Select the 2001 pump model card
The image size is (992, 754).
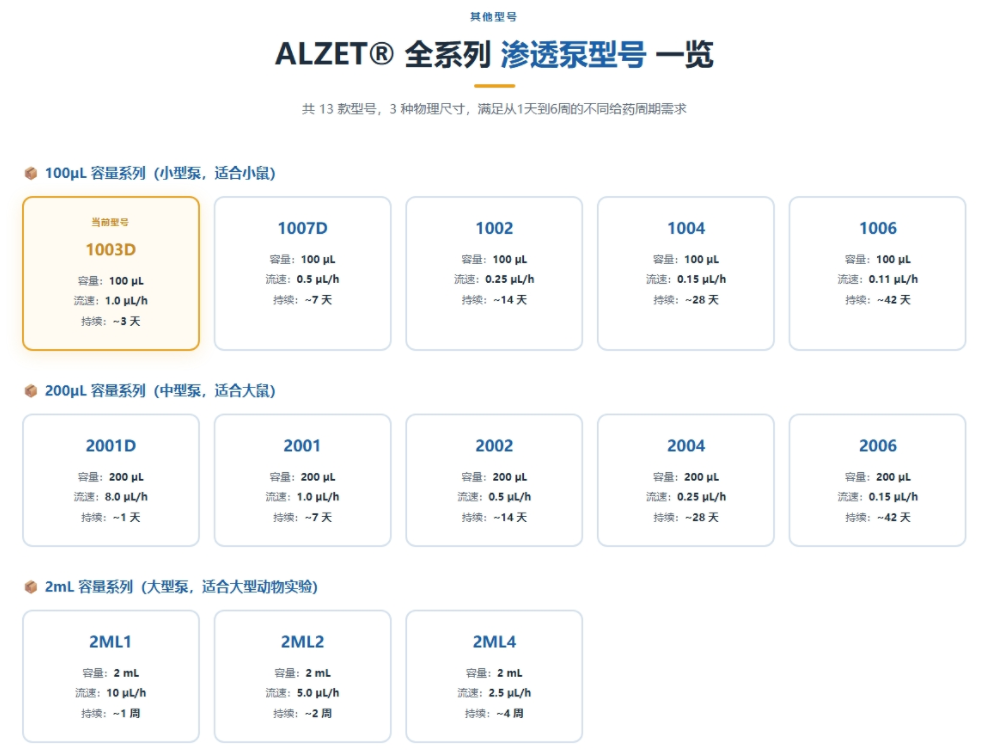tap(302, 479)
